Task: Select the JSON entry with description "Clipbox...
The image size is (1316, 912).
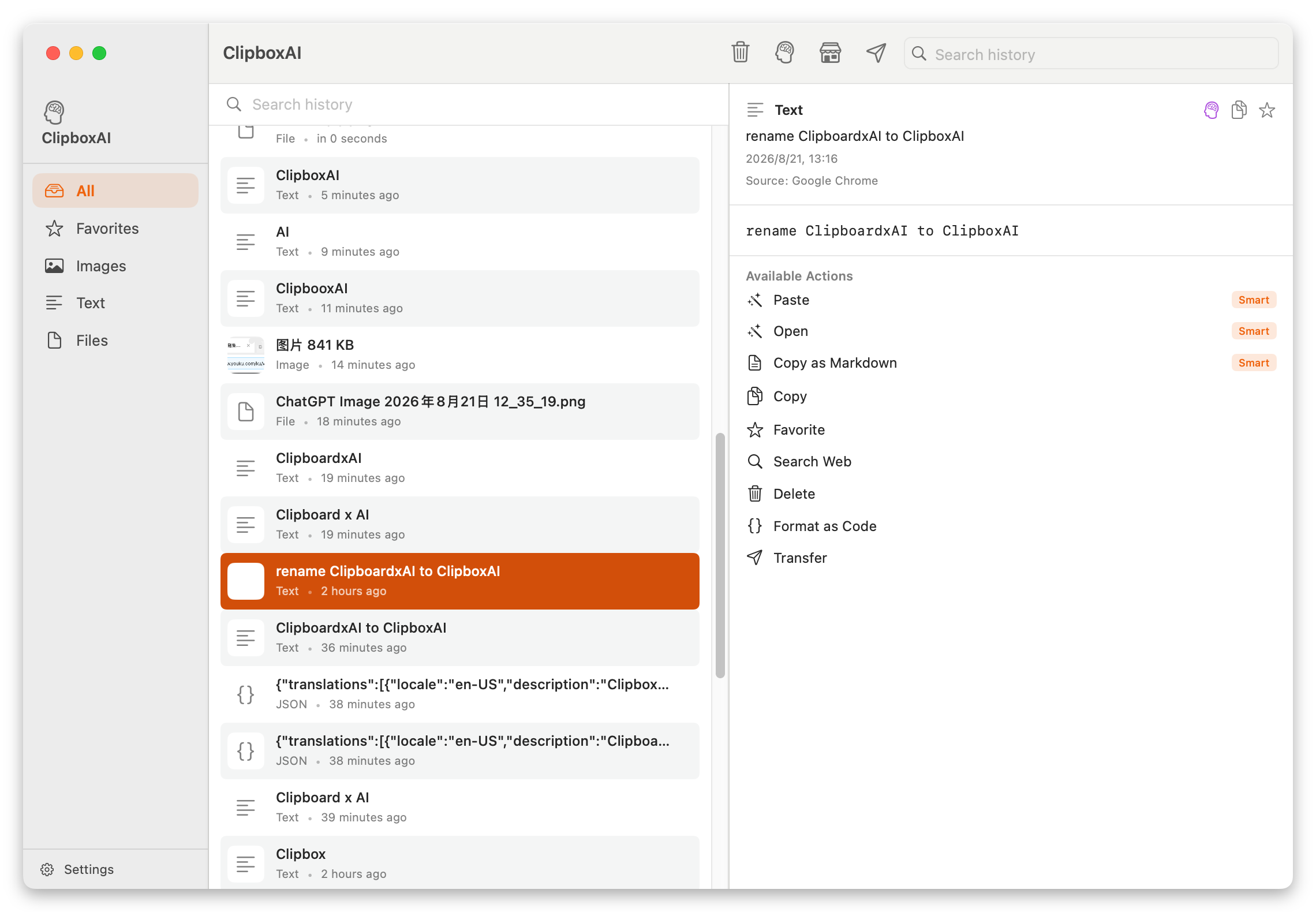Action: pos(460,694)
